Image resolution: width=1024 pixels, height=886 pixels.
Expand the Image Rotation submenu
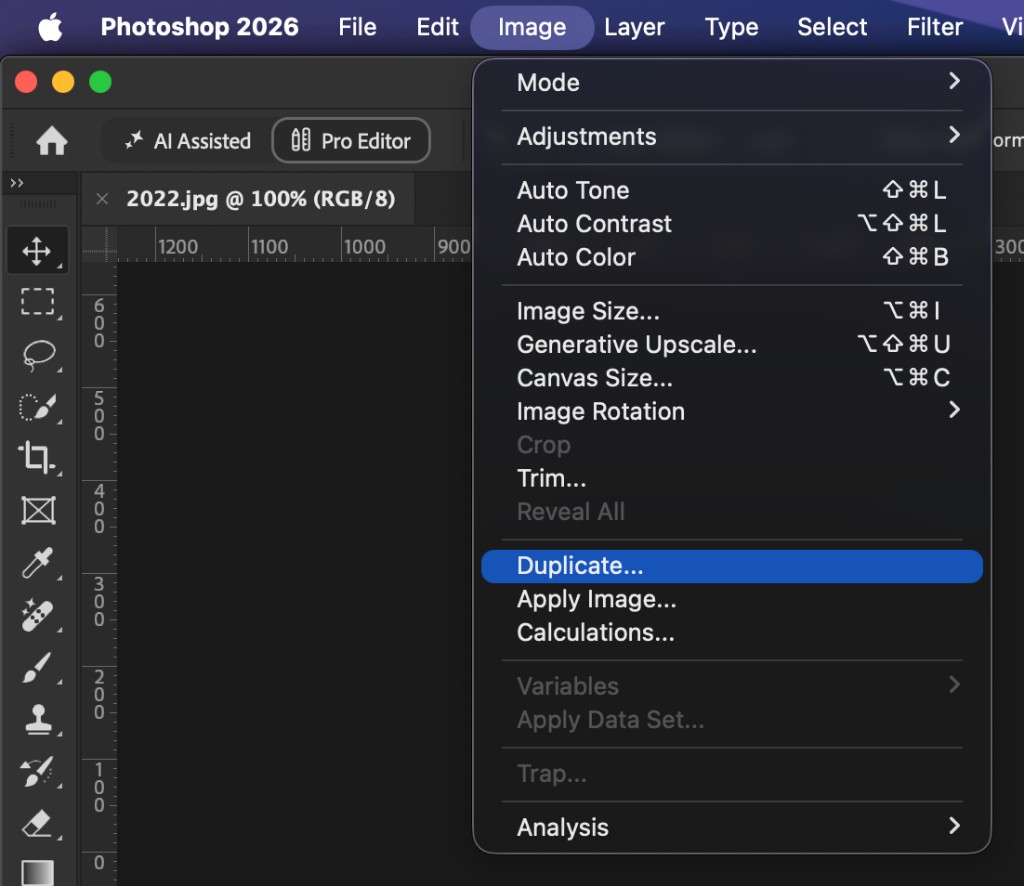coord(732,411)
